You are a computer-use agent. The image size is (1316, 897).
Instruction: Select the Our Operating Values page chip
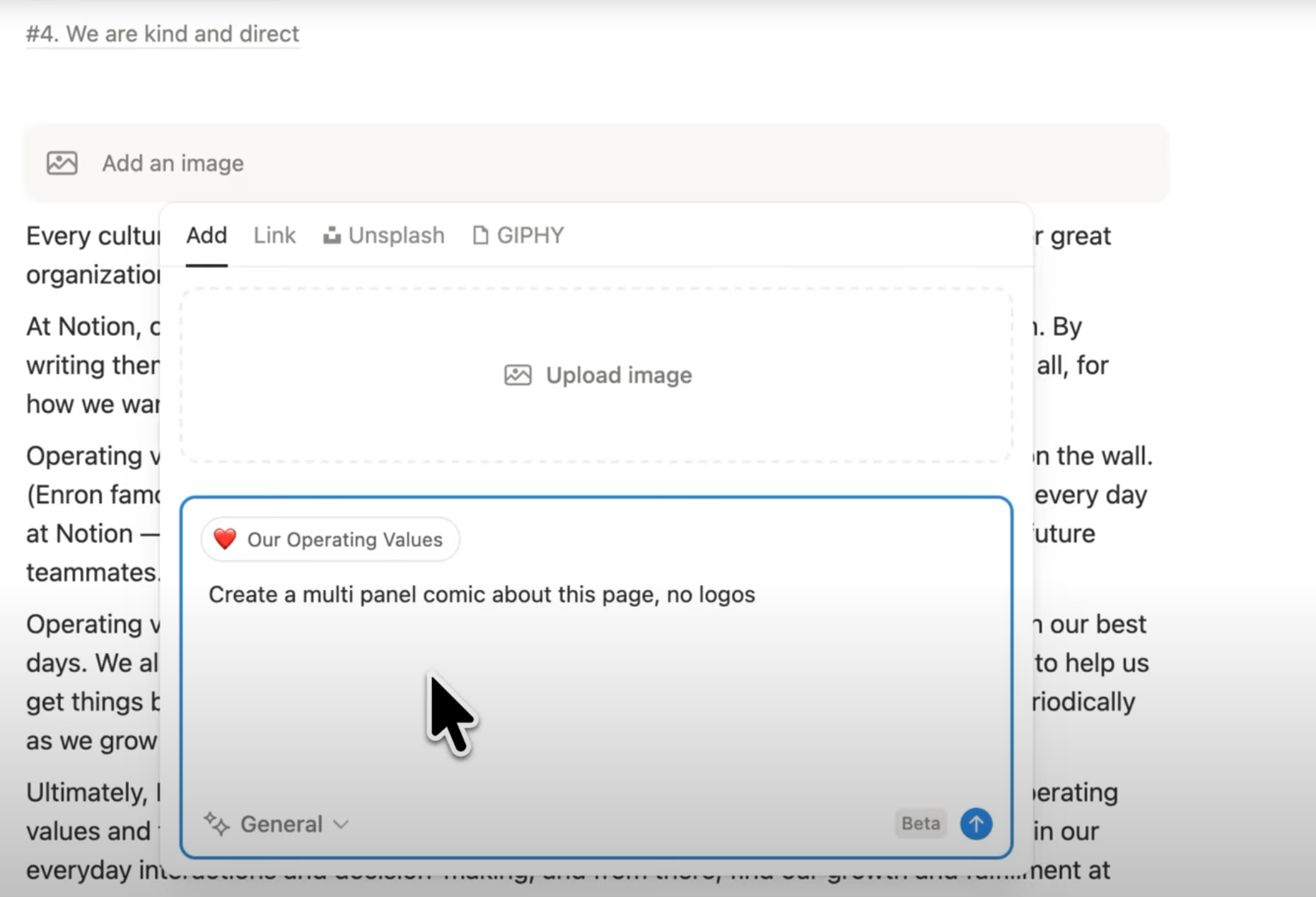tap(330, 539)
